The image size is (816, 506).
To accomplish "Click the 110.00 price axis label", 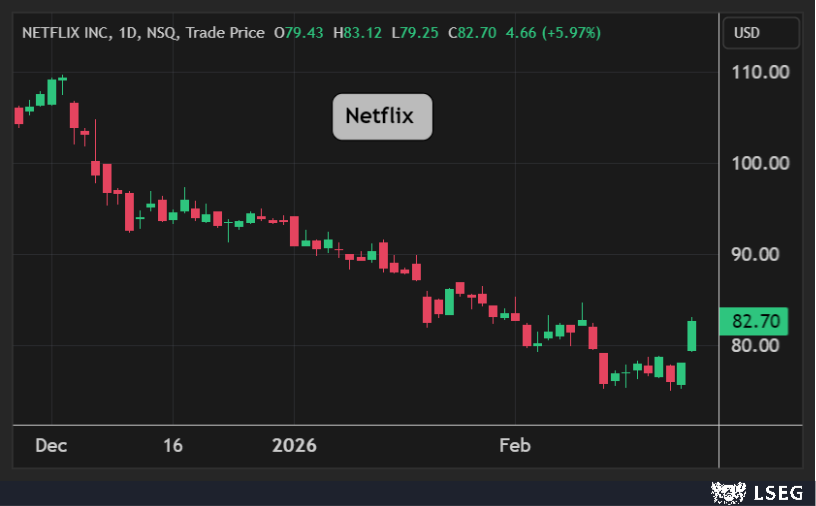I will coord(760,72).
